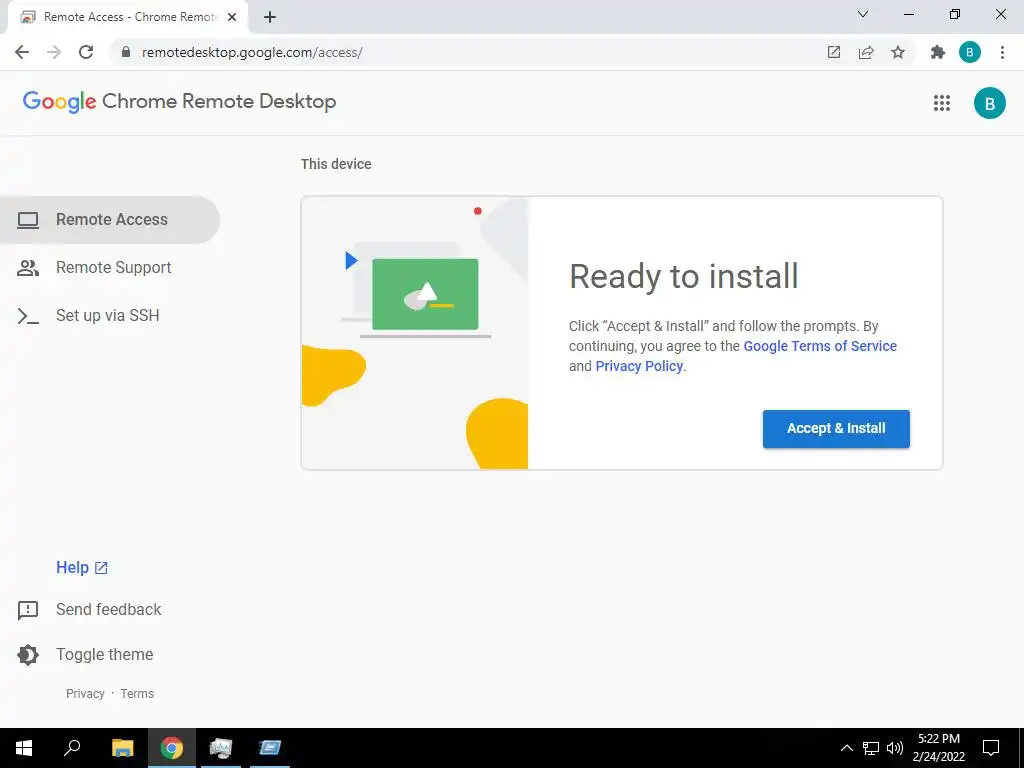This screenshot has height=768, width=1024.
Task: Click the Help external link icon
Action: pyautogui.click(x=101, y=568)
